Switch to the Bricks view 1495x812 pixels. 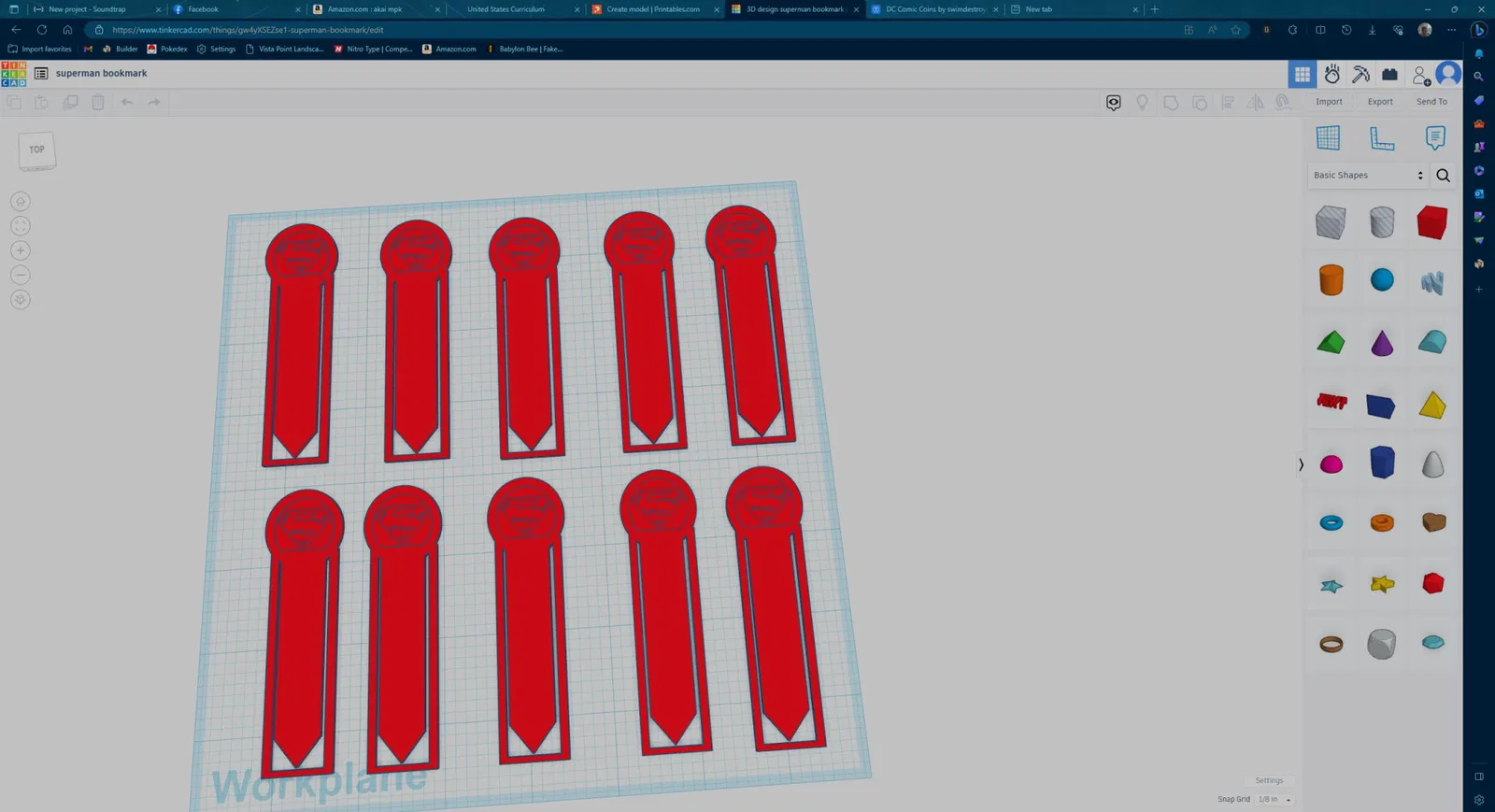[1389, 74]
